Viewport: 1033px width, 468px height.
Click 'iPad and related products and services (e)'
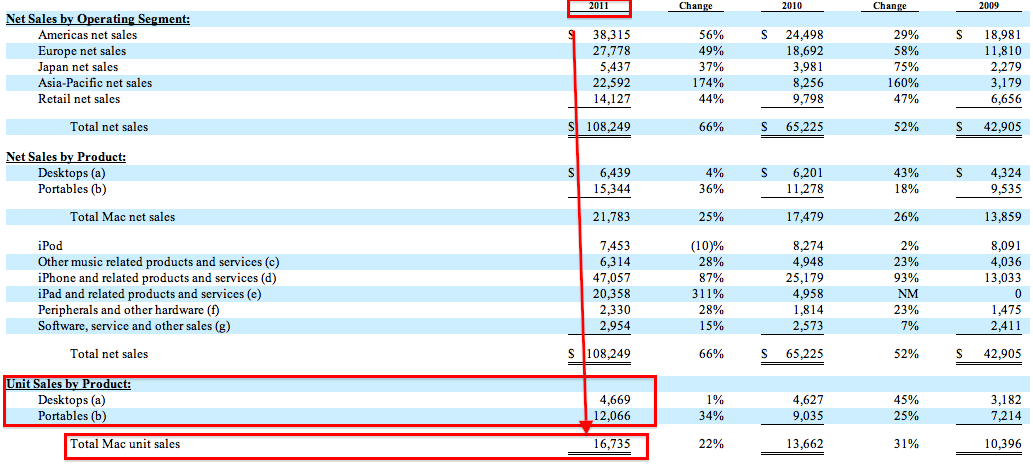click(150, 294)
